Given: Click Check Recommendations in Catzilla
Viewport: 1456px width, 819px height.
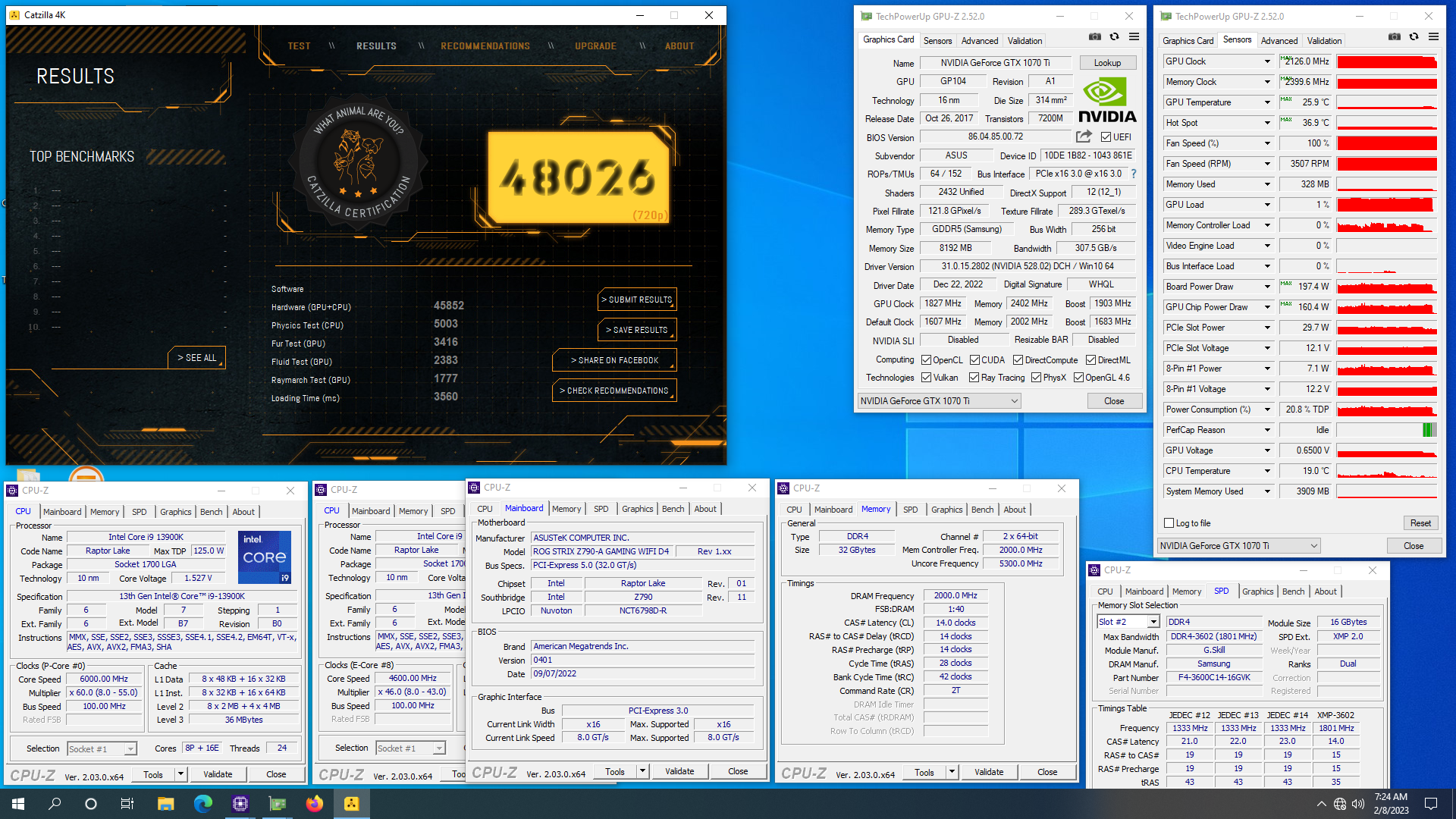Looking at the screenshot, I should click(x=614, y=391).
